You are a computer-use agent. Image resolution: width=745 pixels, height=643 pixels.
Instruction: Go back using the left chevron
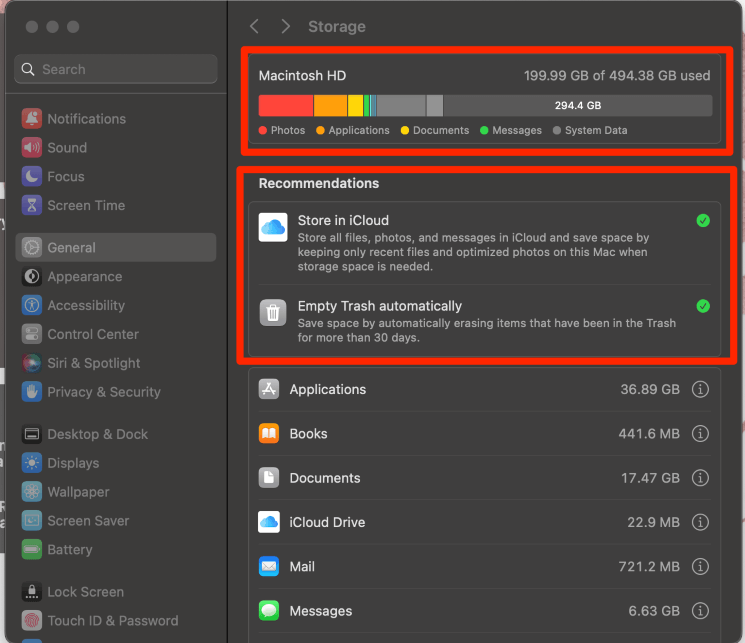[254, 26]
